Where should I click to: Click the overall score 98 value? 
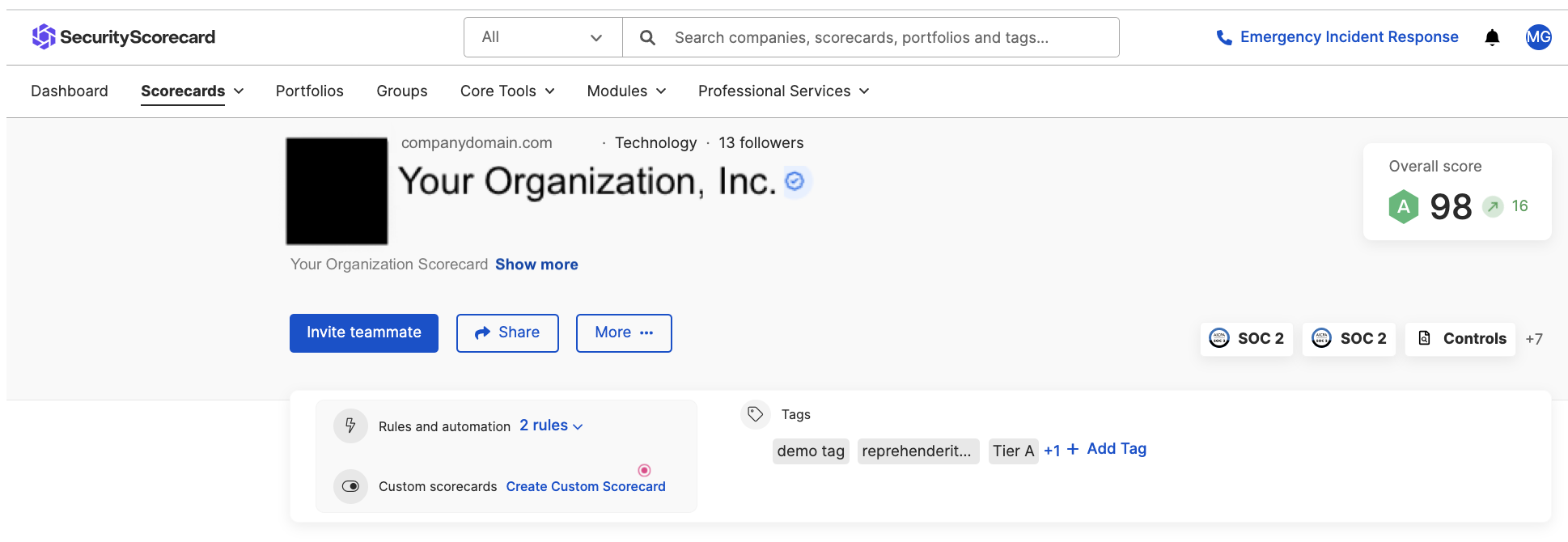tap(1451, 206)
